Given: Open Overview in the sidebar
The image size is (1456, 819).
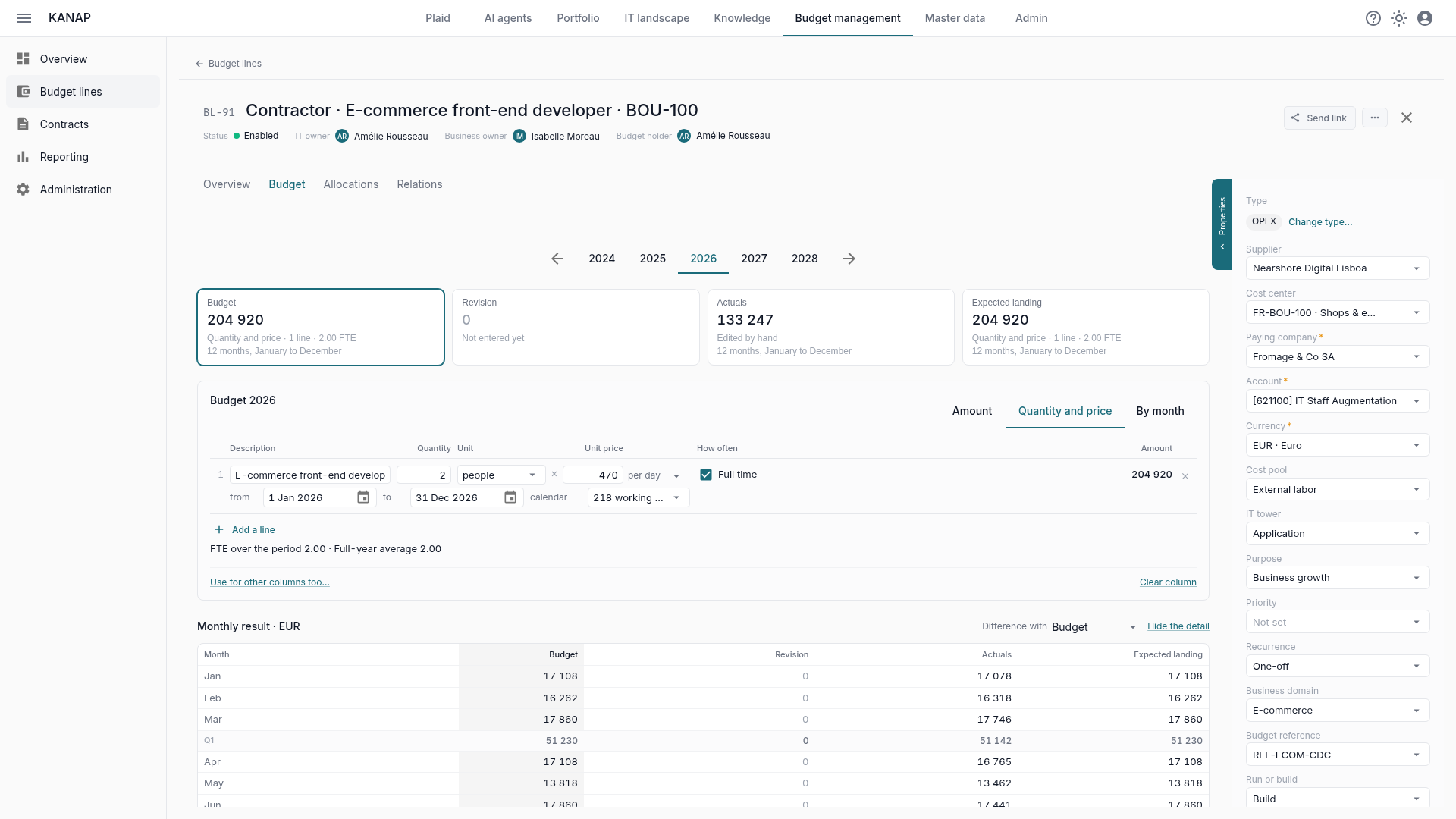Looking at the screenshot, I should point(83,59).
